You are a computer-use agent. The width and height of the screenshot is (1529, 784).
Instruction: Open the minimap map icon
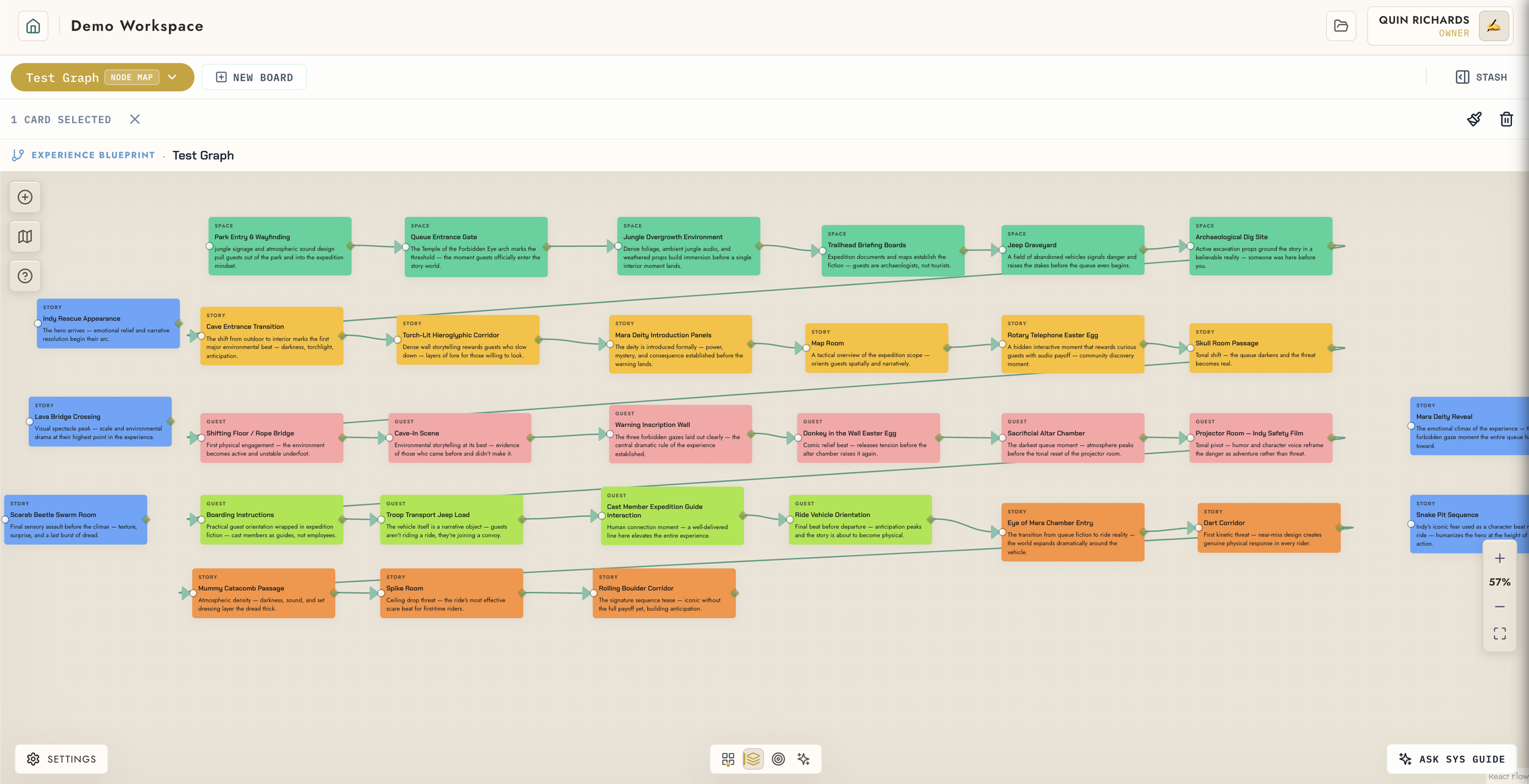(x=25, y=237)
